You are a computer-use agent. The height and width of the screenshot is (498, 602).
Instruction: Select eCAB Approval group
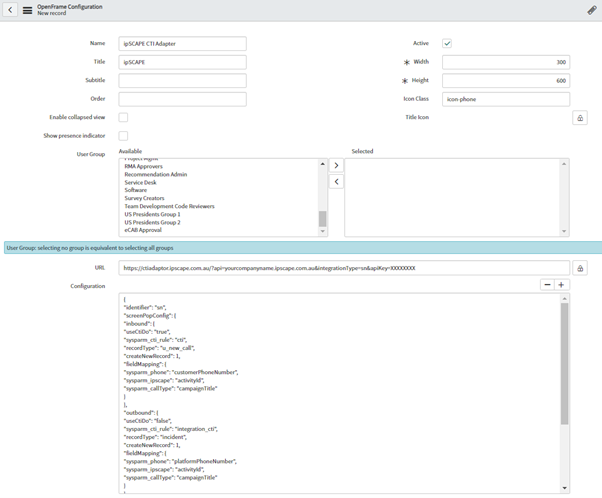143,230
